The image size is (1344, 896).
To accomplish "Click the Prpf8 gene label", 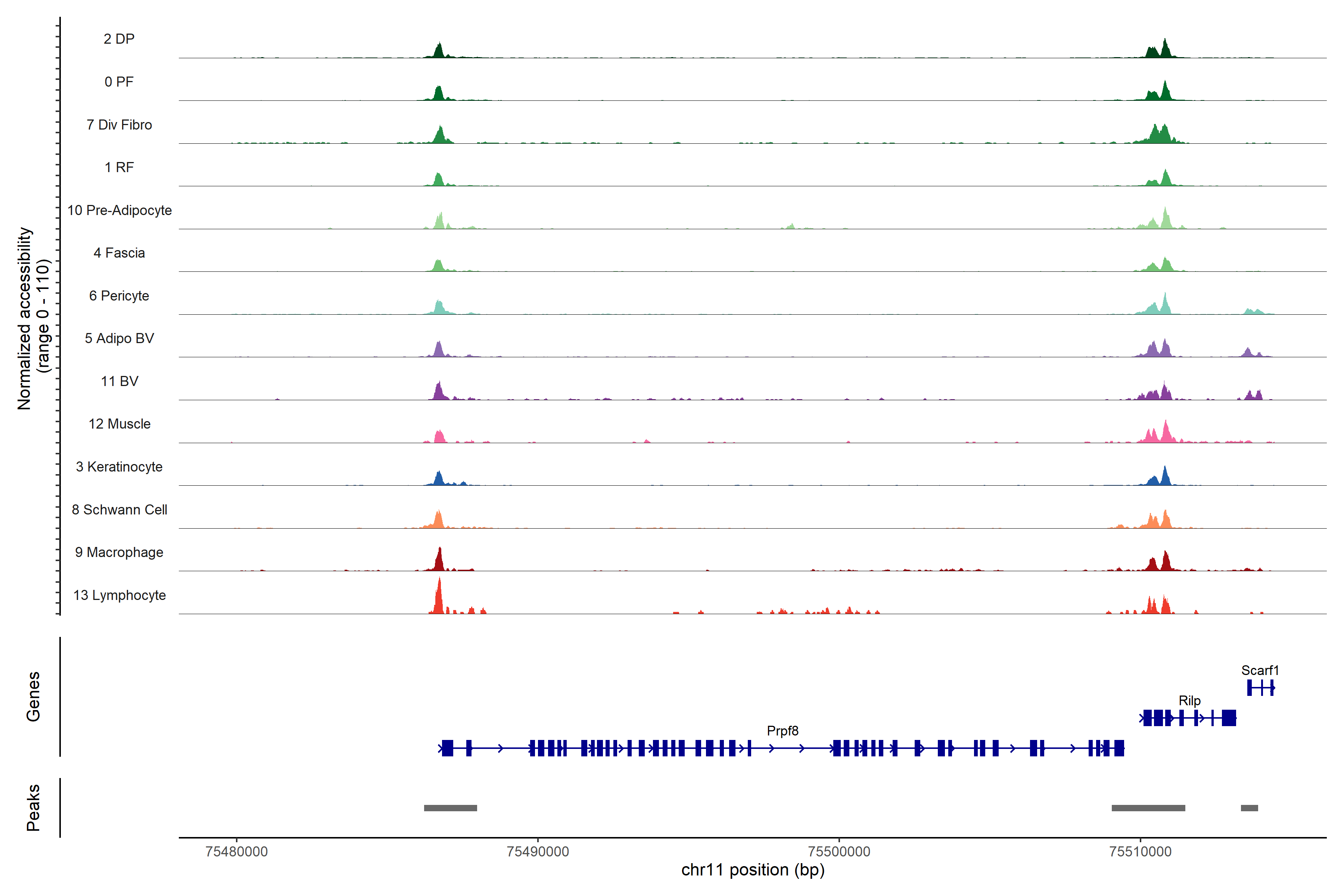I will [x=782, y=731].
